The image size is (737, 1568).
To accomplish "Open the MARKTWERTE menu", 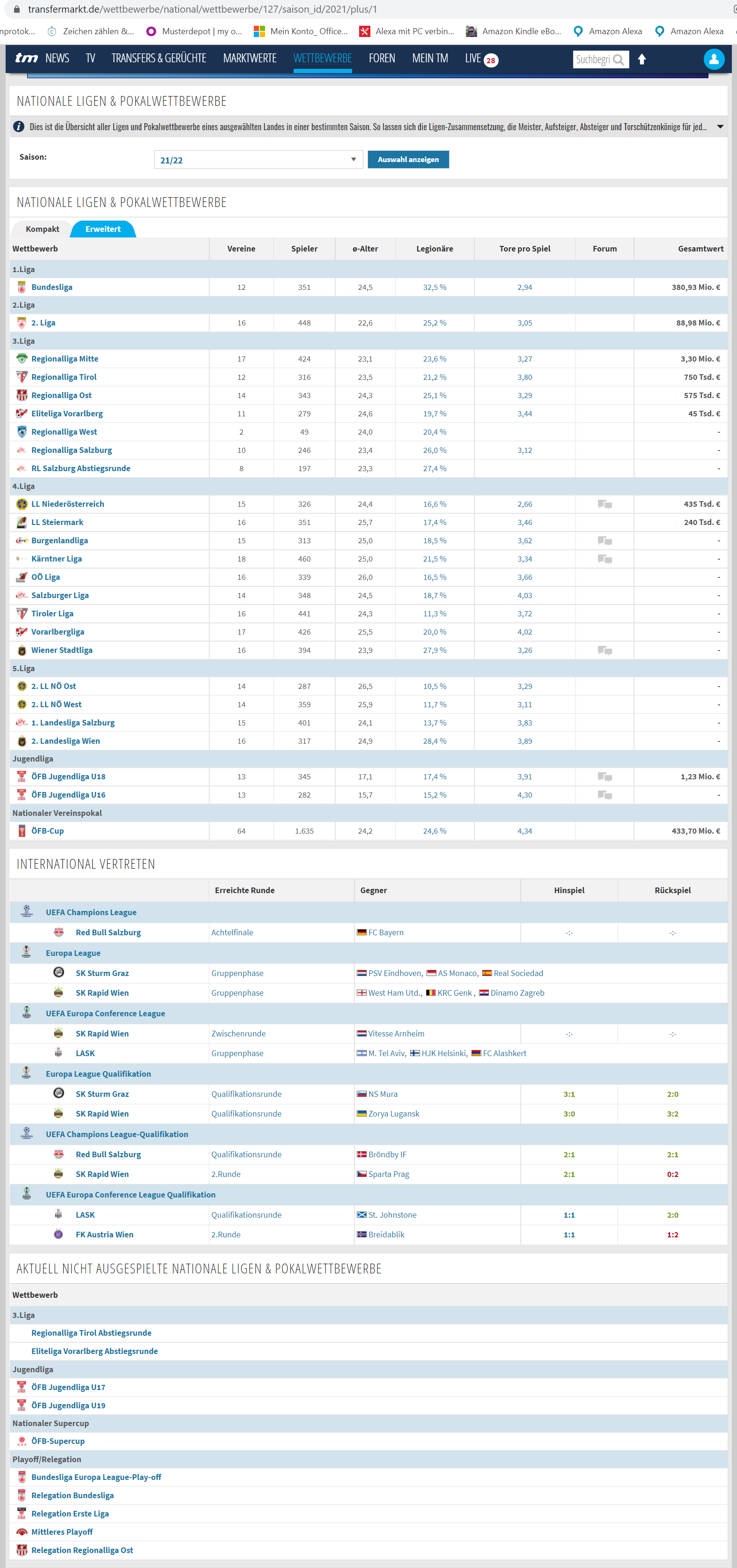I will click(x=250, y=59).
